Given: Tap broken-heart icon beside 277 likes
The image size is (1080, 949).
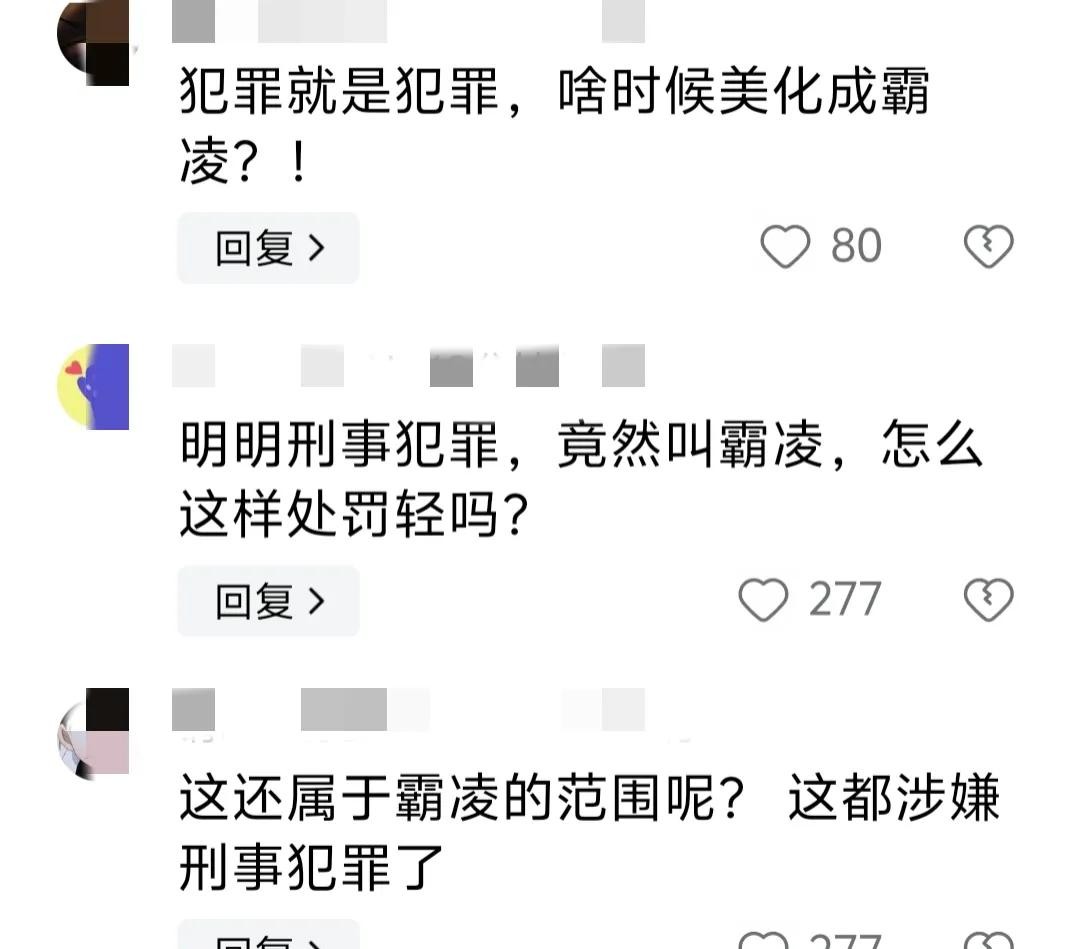Looking at the screenshot, I should coord(988,600).
